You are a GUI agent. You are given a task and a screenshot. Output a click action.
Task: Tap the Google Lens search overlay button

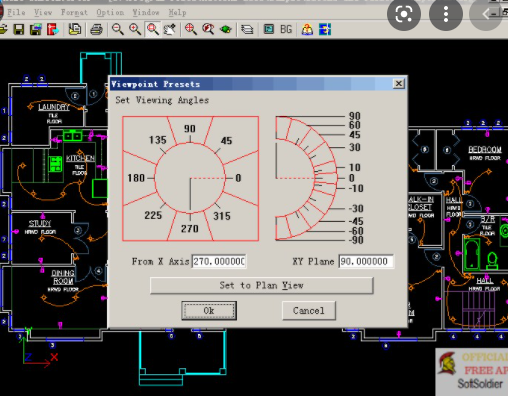(404, 14)
